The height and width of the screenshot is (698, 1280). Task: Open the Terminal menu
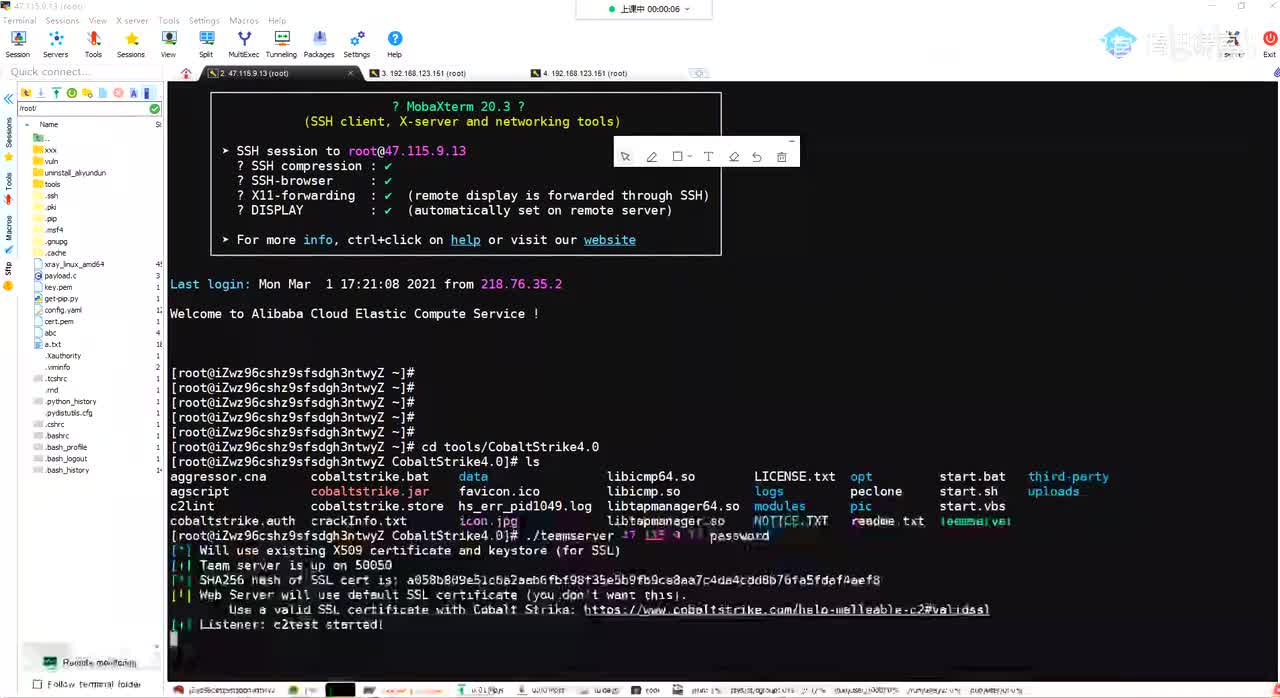19,20
